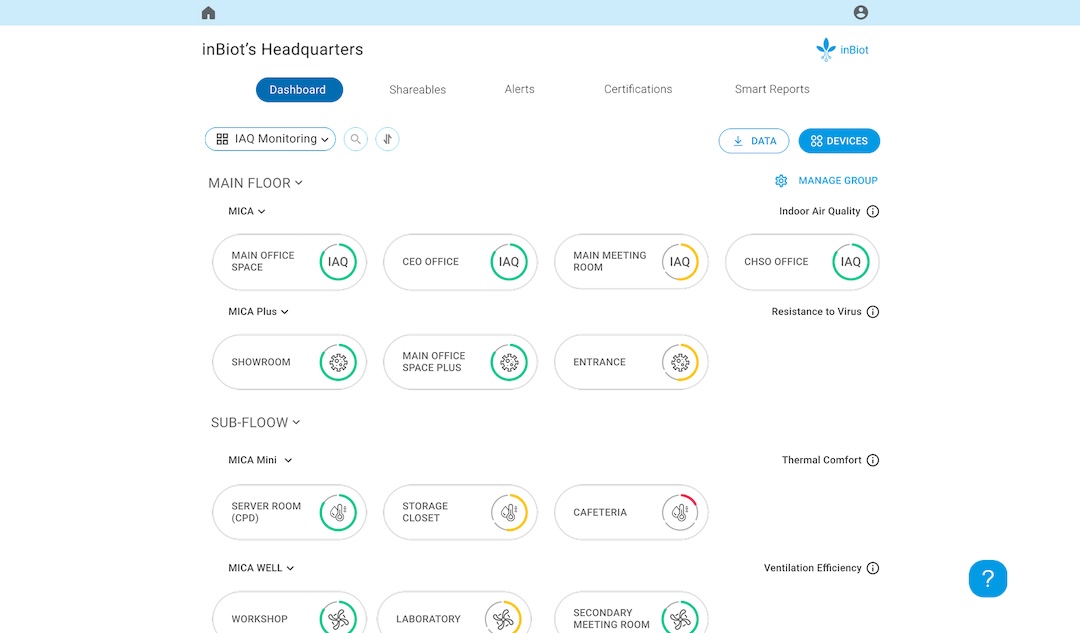The image size is (1080, 633).
Task: Click the inBiot's Headquarters title
Action: pos(282,50)
